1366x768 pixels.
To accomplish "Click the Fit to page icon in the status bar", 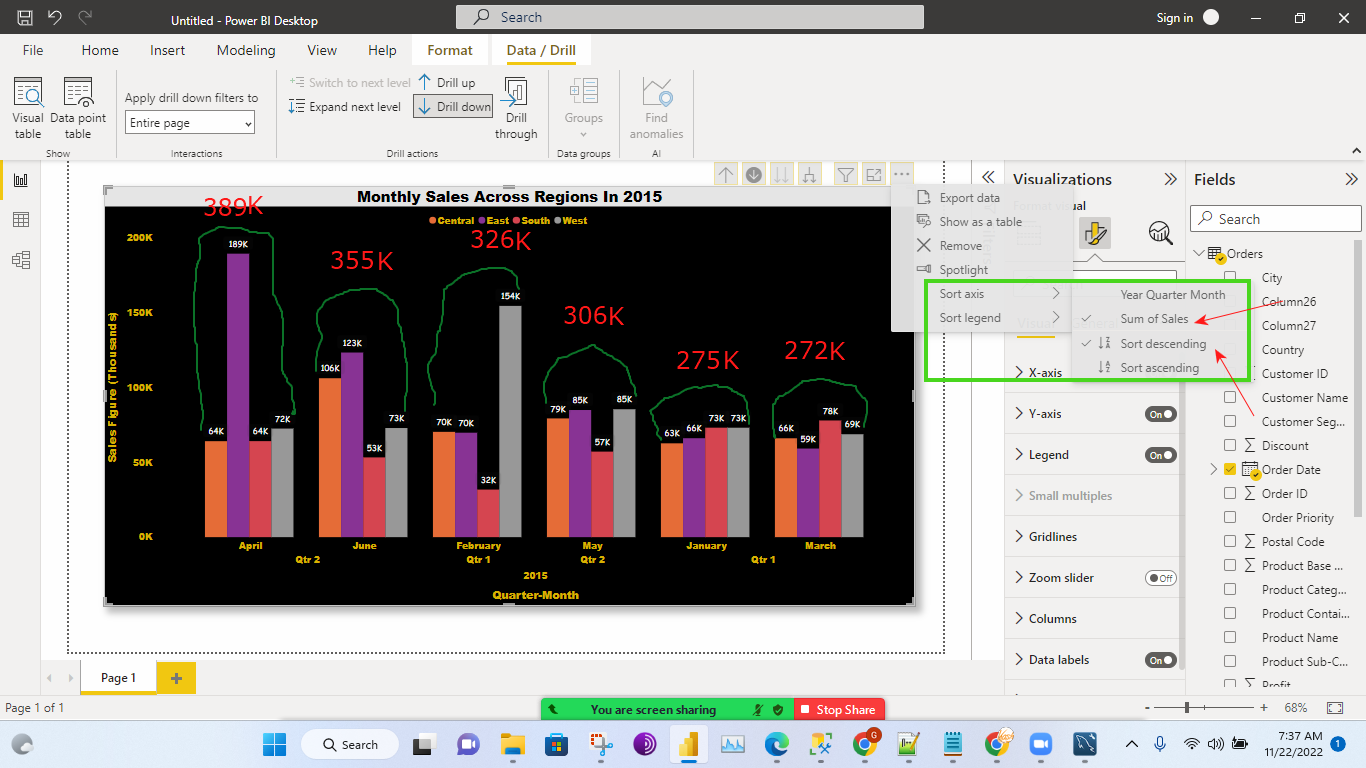I will 1335,708.
